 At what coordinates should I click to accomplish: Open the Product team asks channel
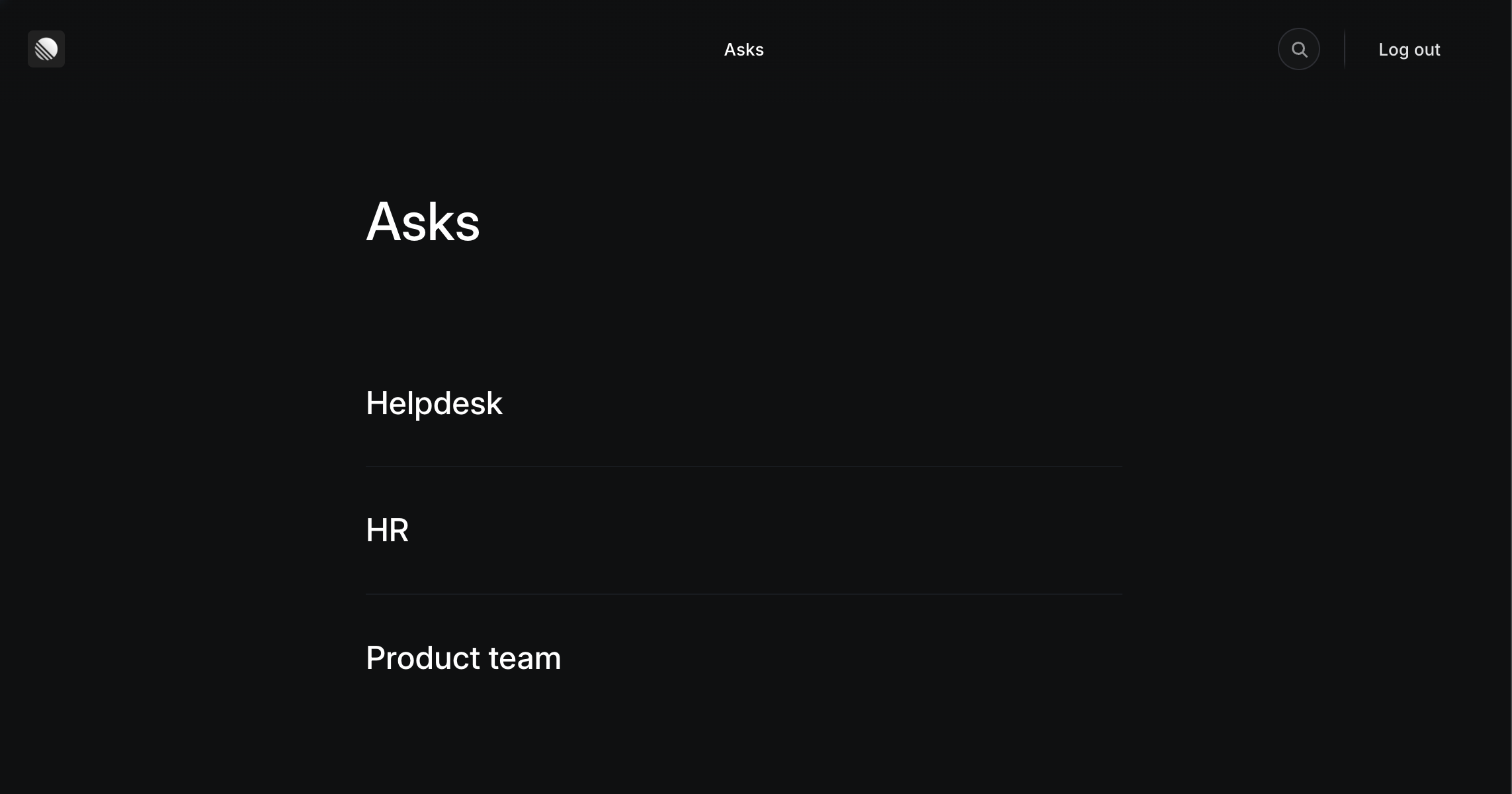click(463, 657)
